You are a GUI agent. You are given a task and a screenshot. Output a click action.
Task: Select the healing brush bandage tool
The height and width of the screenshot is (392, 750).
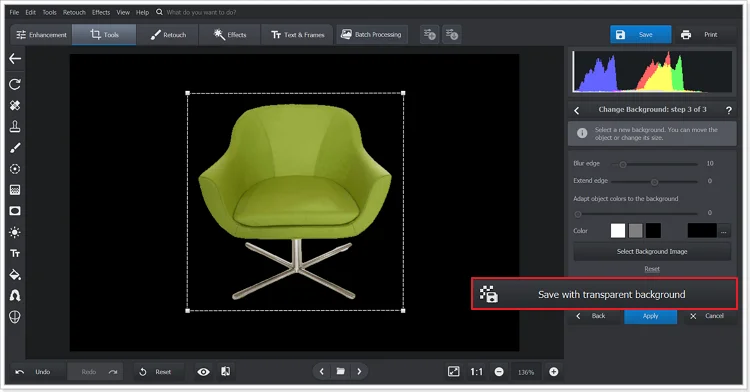[x=15, y=106]
